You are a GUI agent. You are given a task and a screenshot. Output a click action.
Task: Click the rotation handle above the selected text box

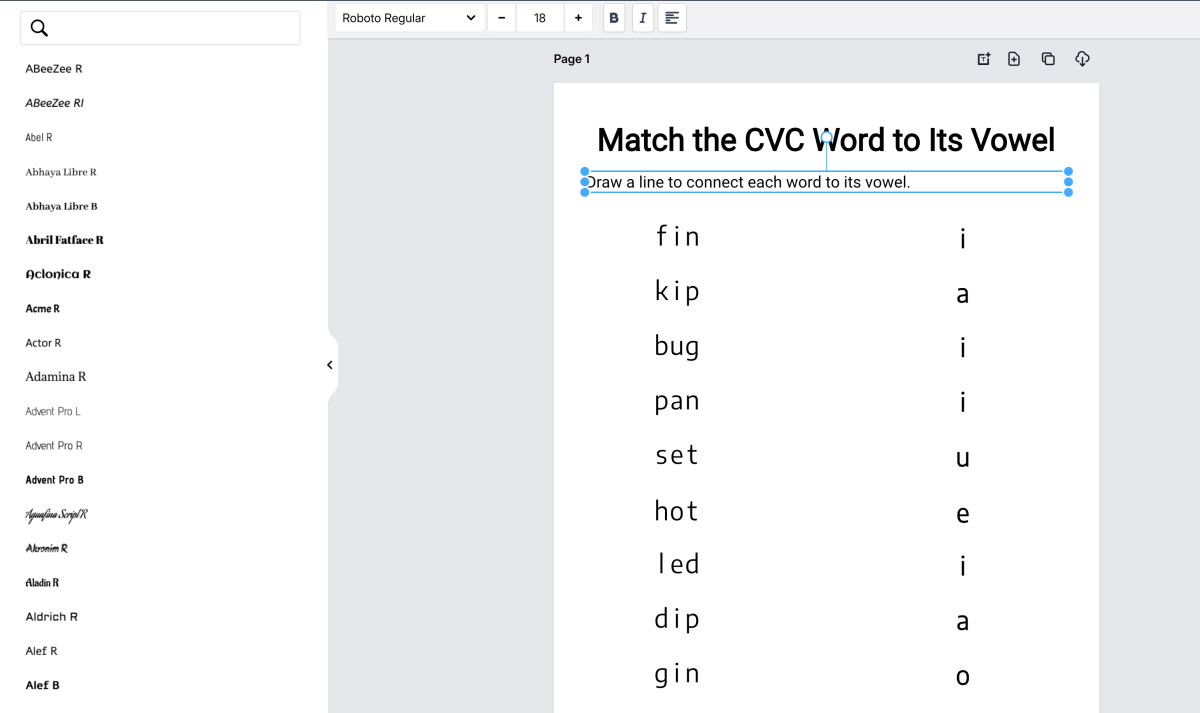[827, 135]
